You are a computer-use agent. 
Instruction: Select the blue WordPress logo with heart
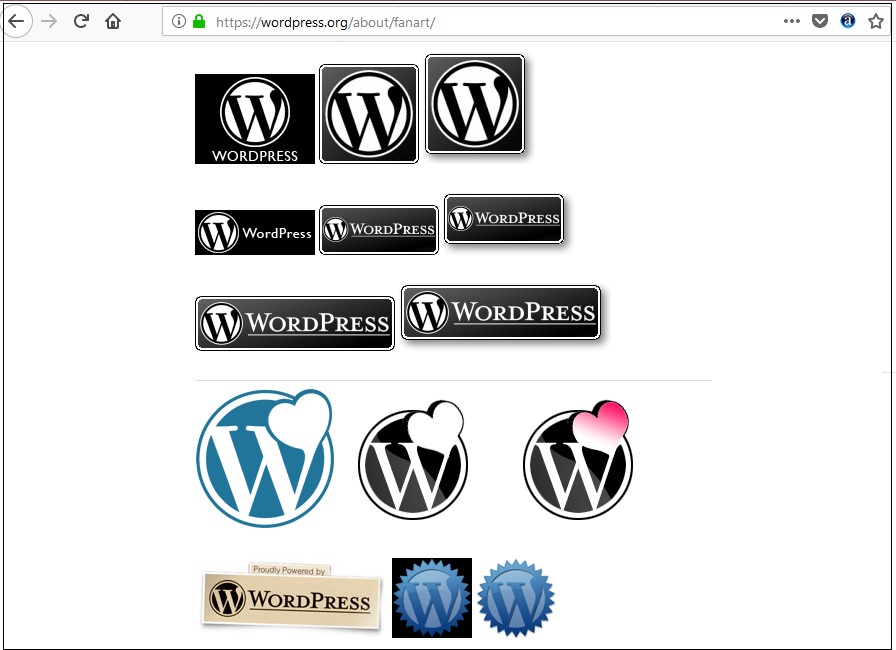[x=265, y=458]
